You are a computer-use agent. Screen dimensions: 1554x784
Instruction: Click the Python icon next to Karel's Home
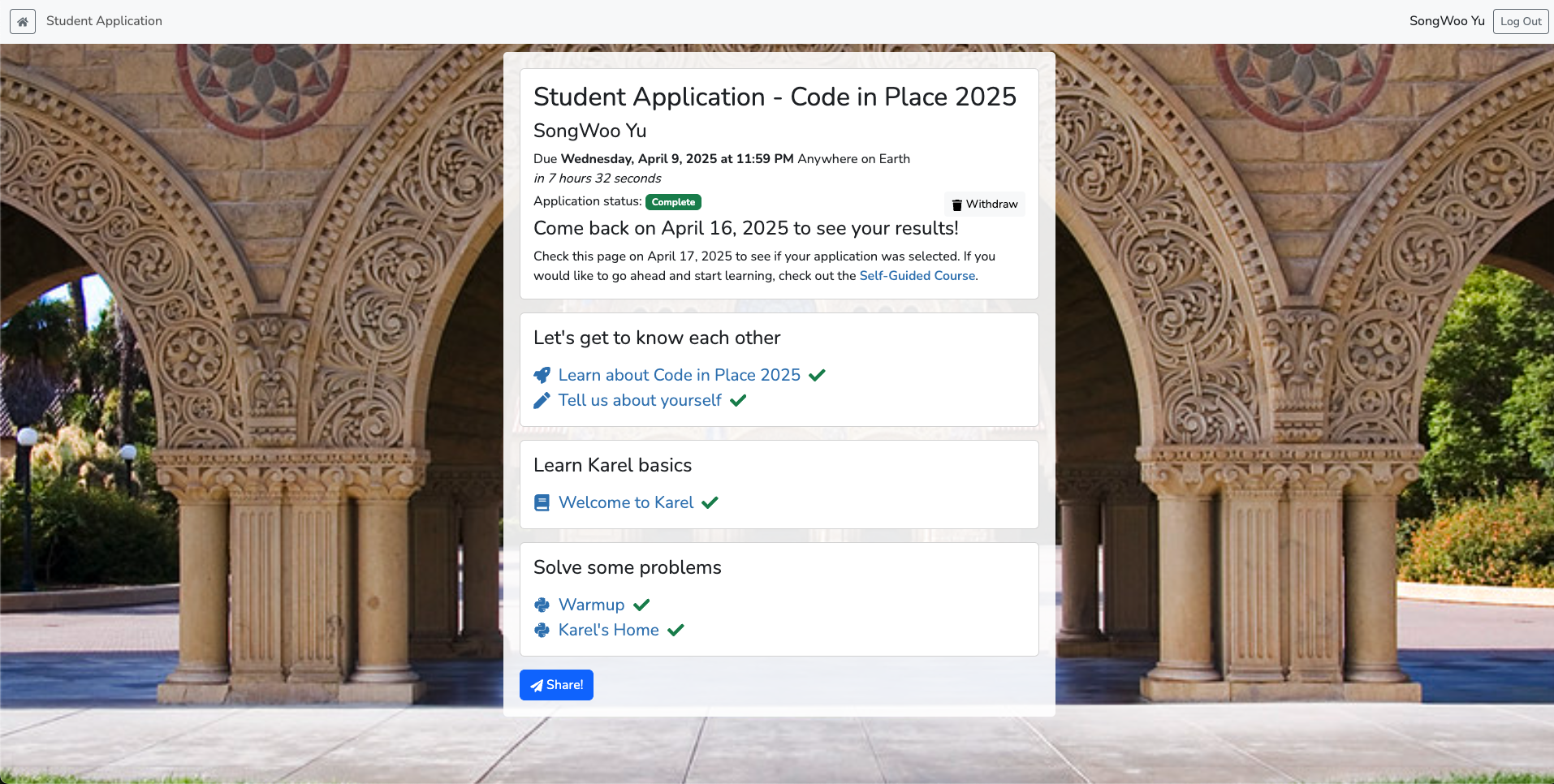pos(542,630)
